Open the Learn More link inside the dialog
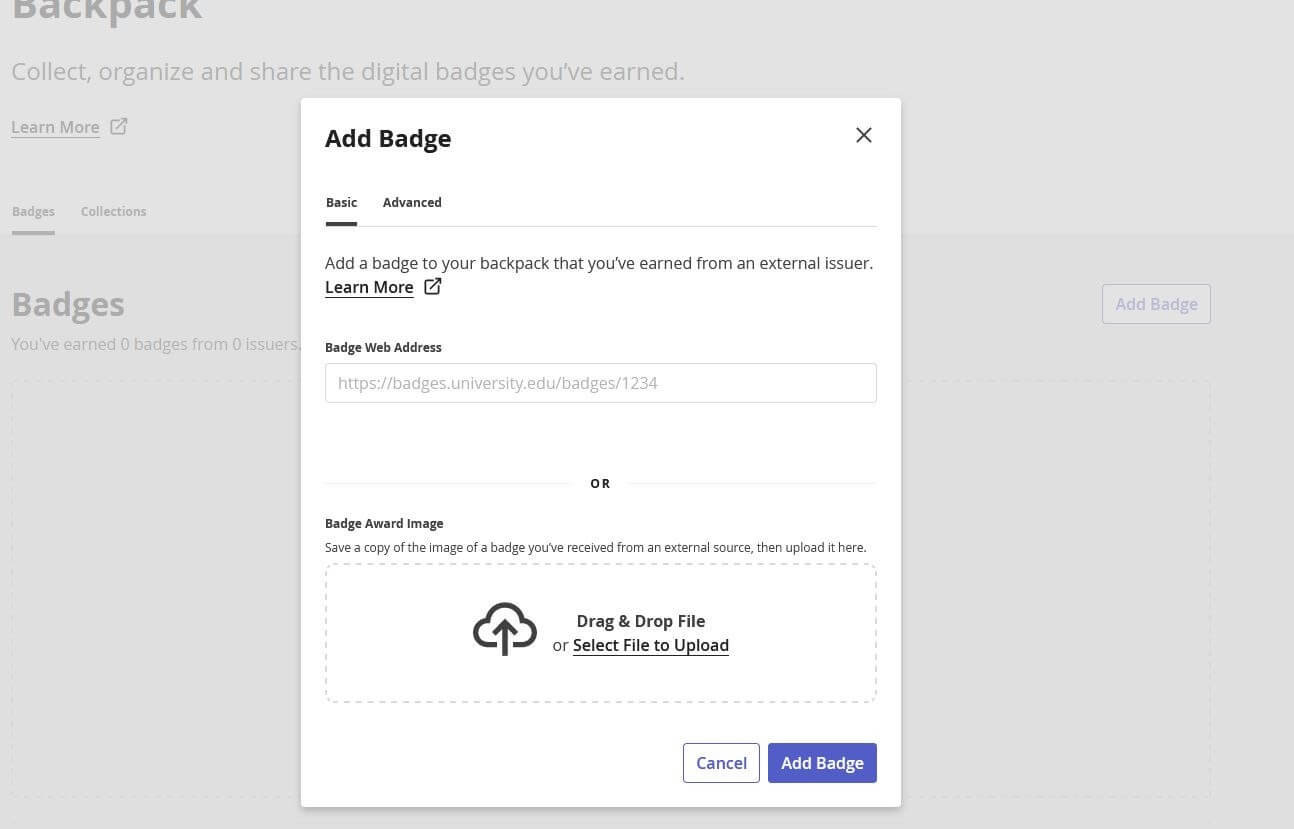1294x829 pixels. tap(369, 287)
